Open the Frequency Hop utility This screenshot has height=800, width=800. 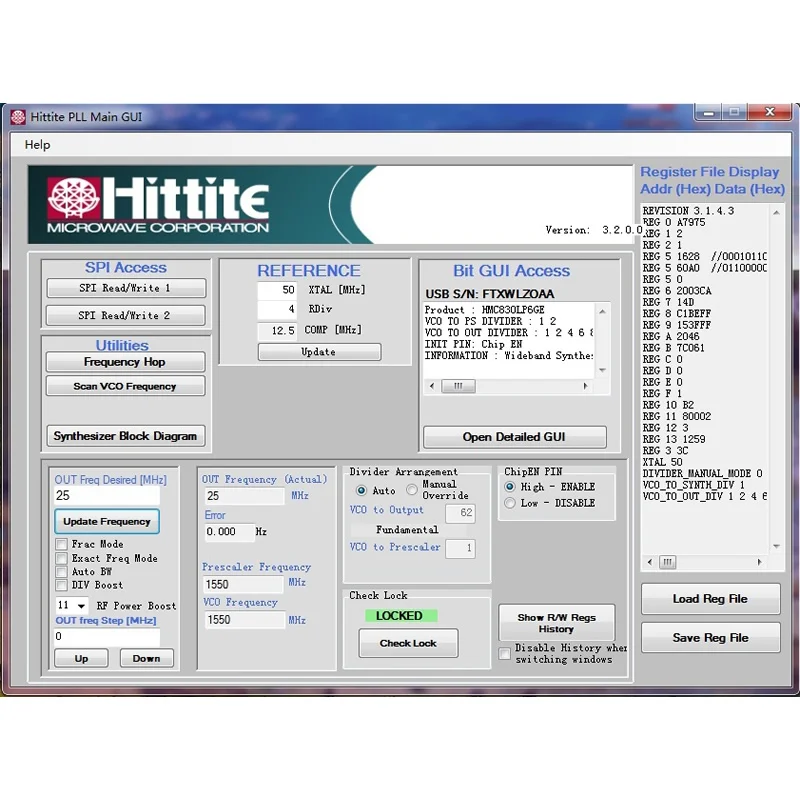tap(126, 362)
